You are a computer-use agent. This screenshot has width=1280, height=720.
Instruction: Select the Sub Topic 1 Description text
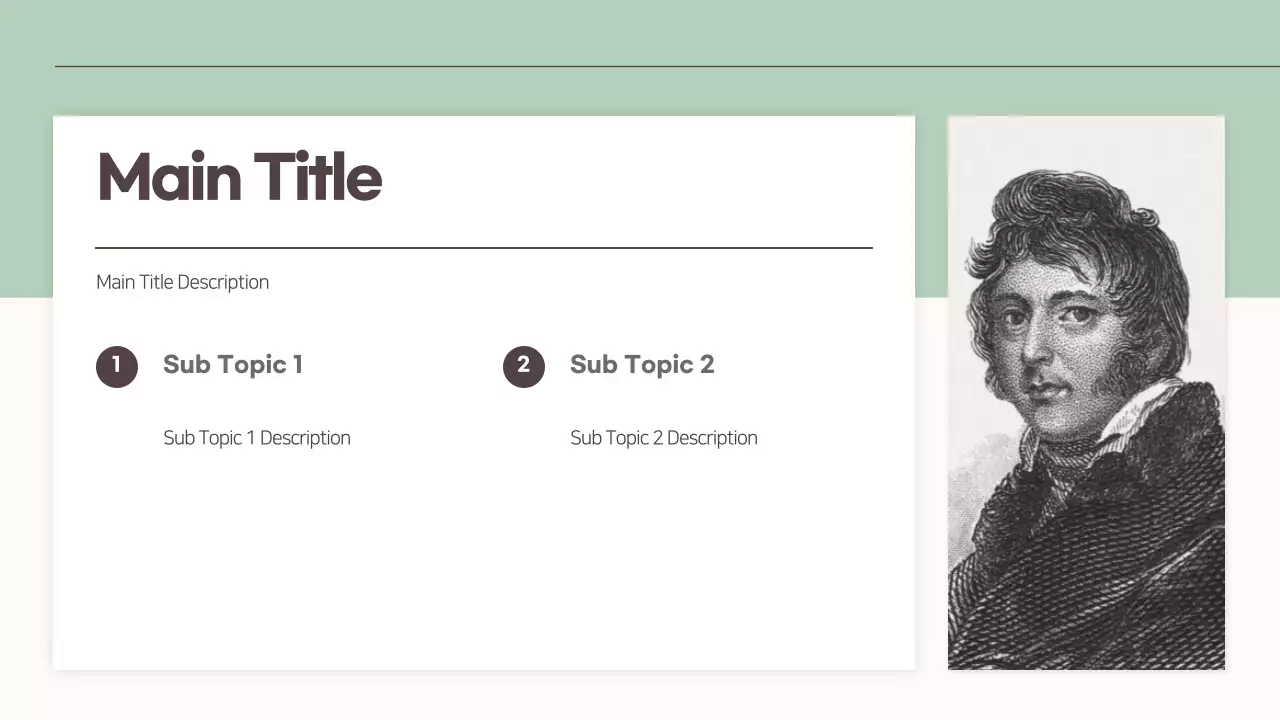pyautogui.click(x=257, y=438)
